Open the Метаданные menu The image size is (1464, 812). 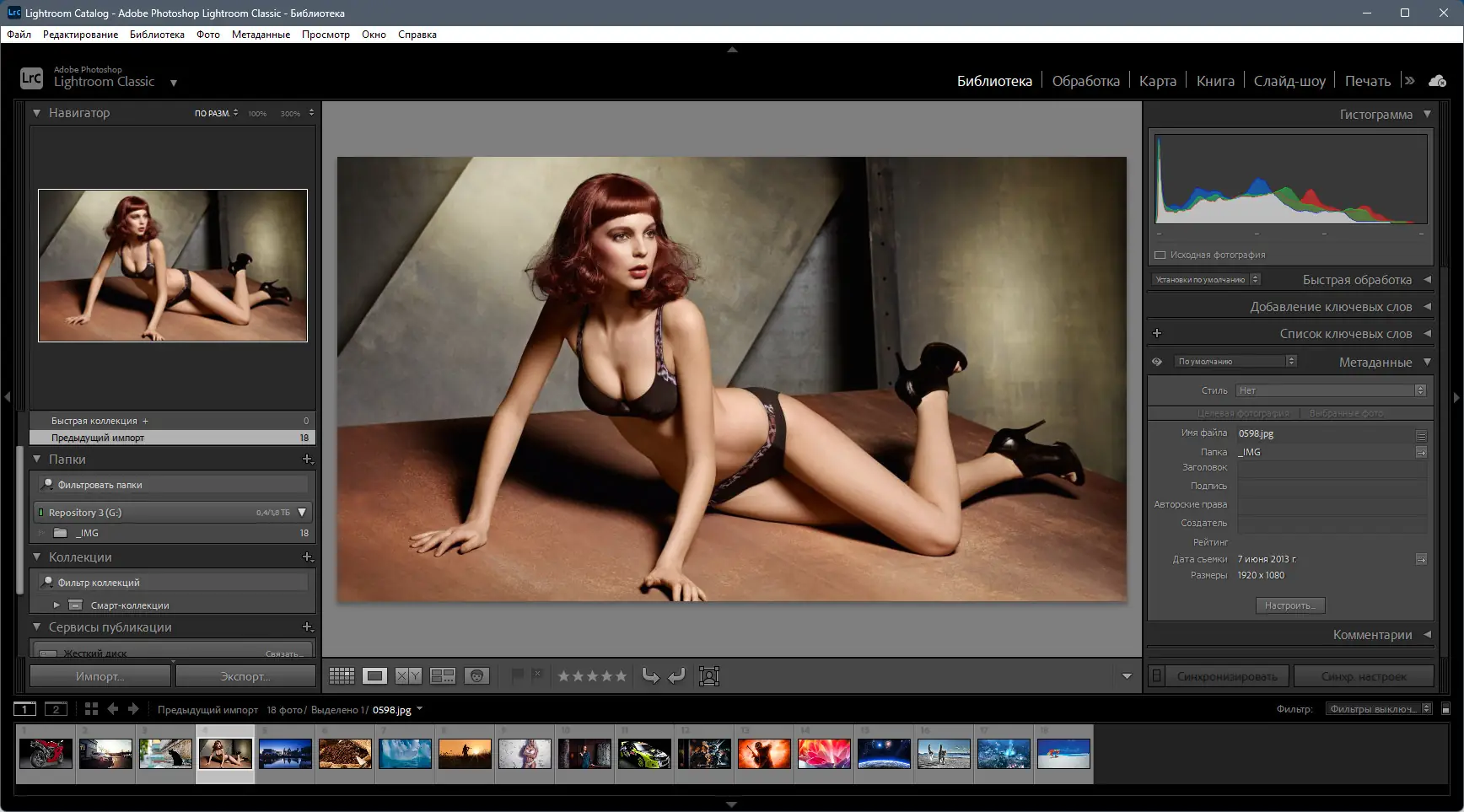(261, 35)
